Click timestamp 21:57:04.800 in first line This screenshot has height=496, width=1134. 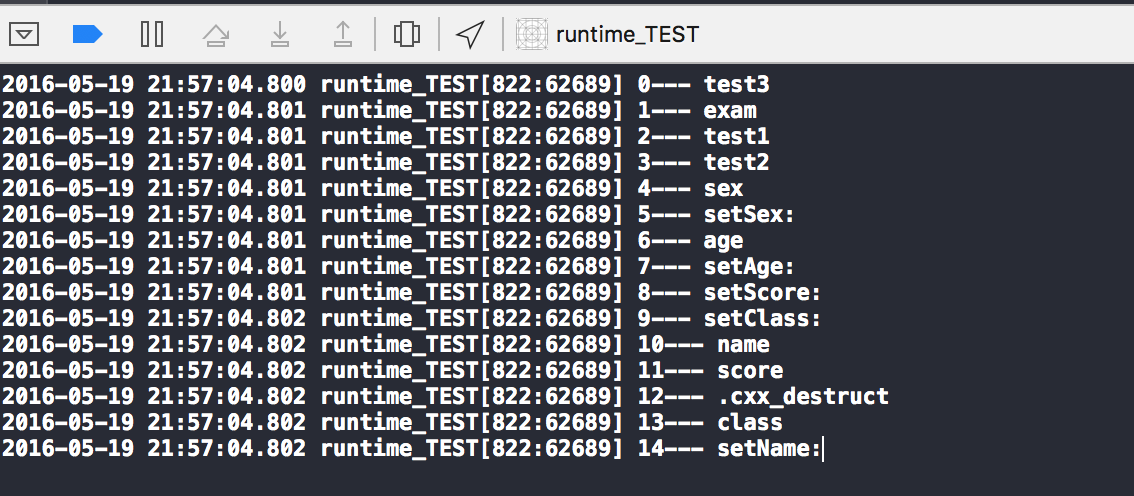tap(226, 85)
